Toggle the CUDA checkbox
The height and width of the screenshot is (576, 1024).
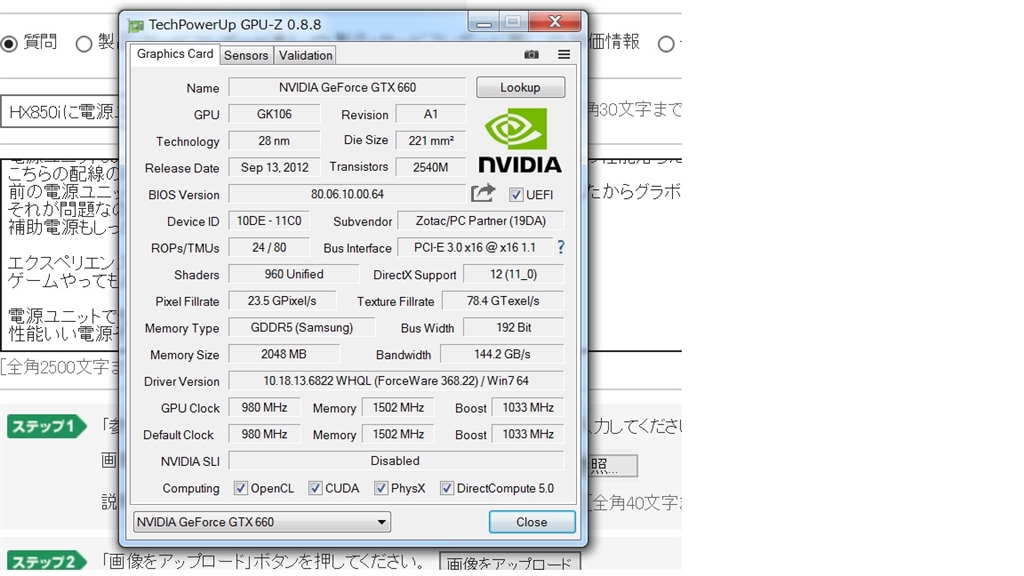tap(315, 488)
